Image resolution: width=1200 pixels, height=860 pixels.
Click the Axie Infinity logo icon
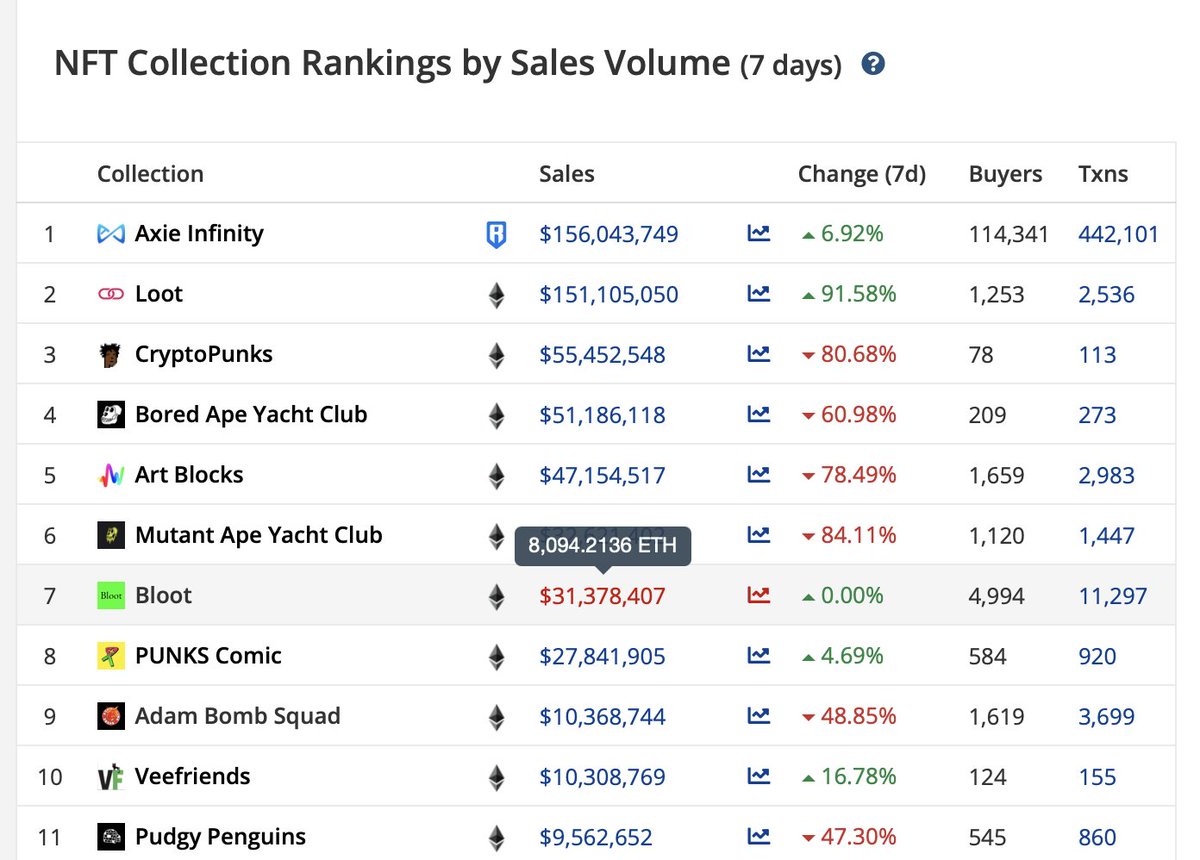[x=111, y=234]
